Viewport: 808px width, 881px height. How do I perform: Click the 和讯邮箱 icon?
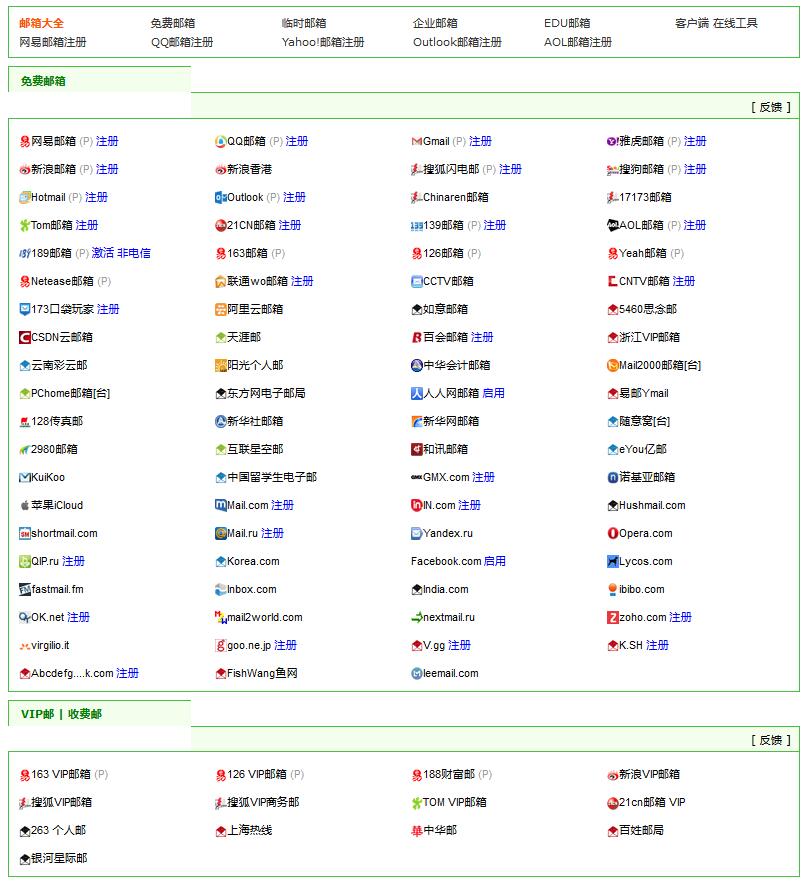tap(416, 449)
